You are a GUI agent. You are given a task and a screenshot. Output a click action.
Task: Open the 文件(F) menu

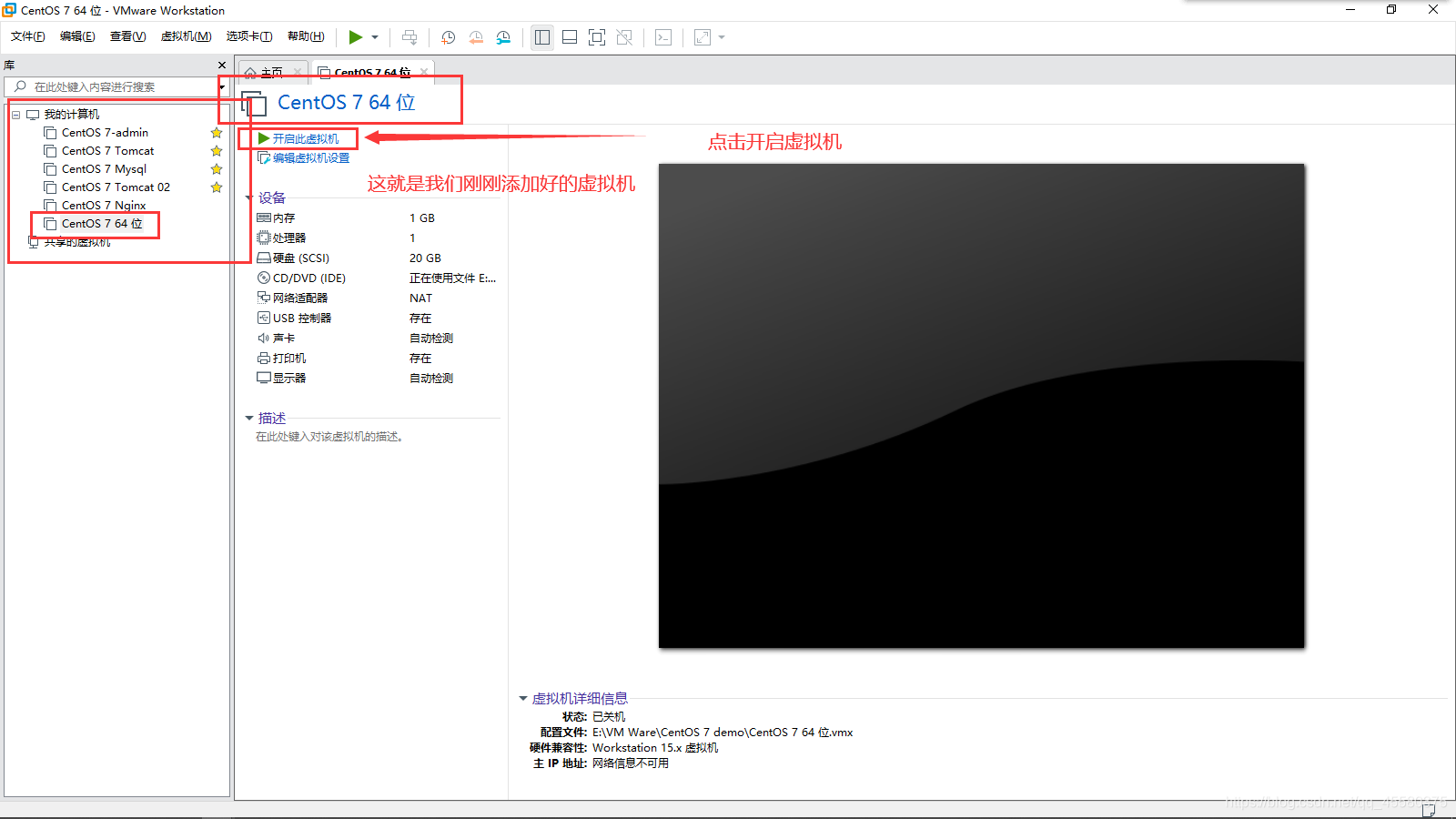click(27, 36)
